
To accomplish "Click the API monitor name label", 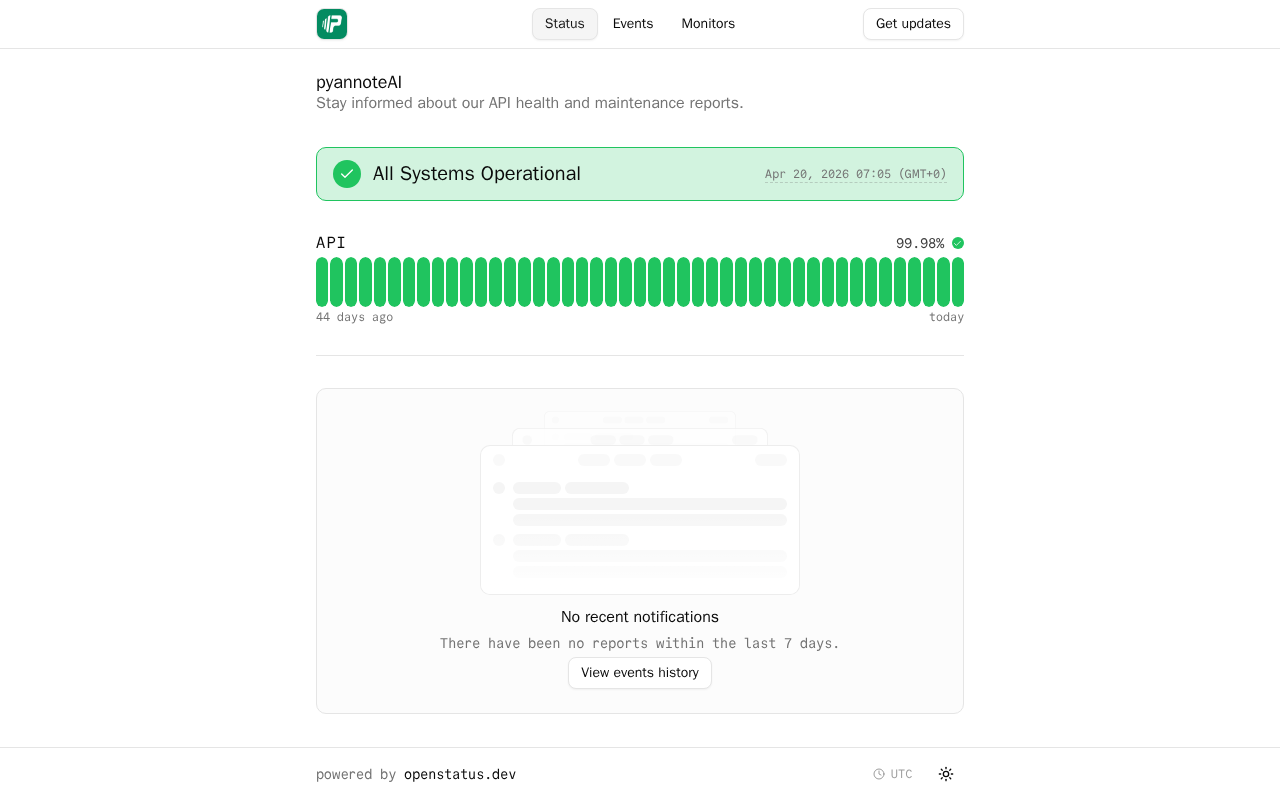I will tap(331, 243).
